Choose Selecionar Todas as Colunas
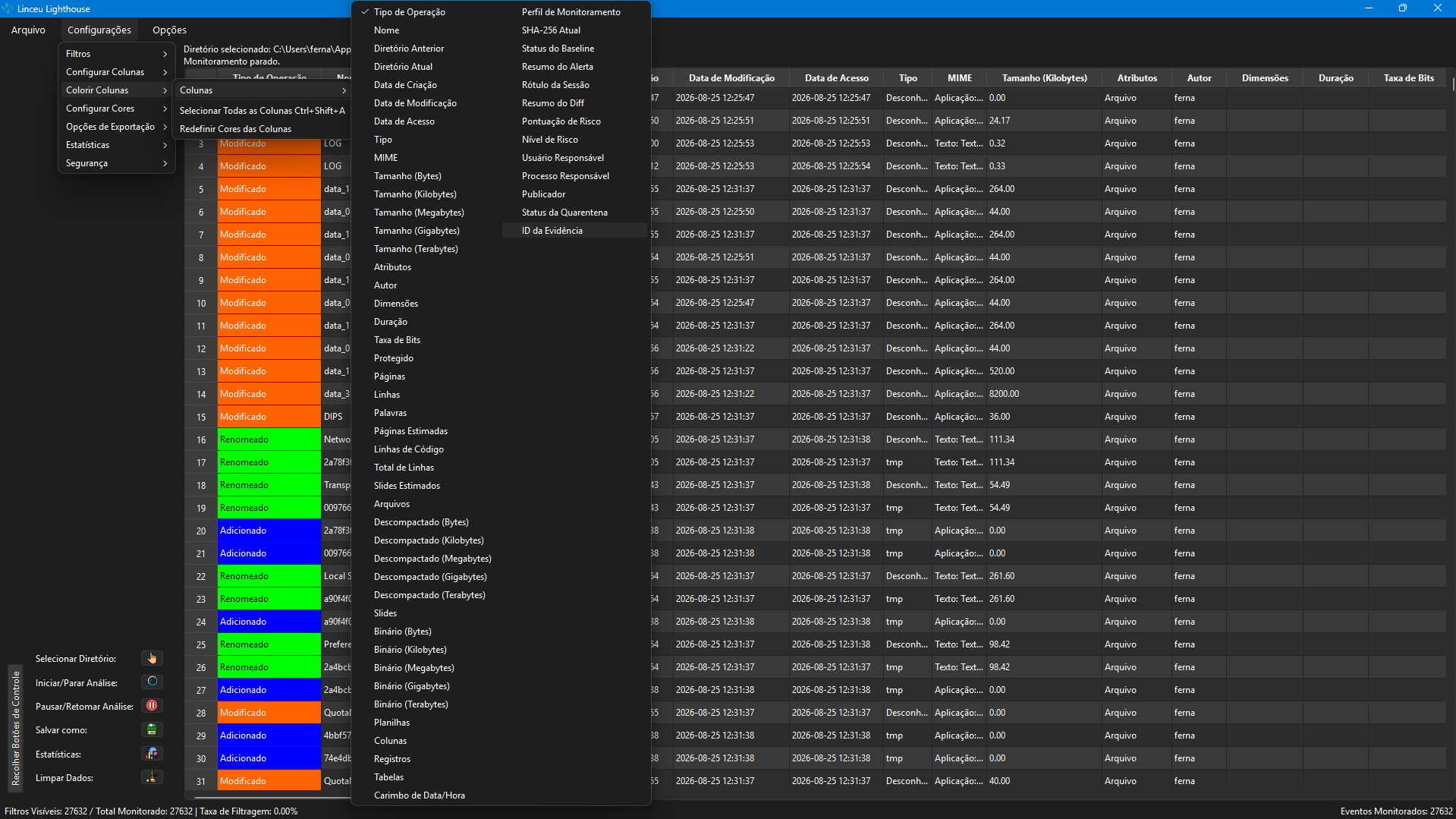 click(x=262, y=111)
